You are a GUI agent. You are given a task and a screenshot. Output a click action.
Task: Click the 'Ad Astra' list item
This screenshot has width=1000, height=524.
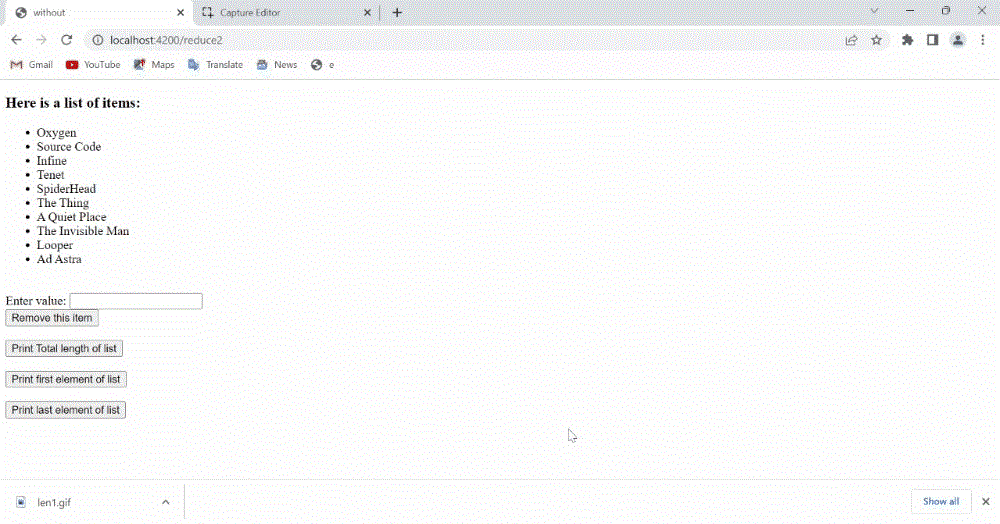[59, 259]
